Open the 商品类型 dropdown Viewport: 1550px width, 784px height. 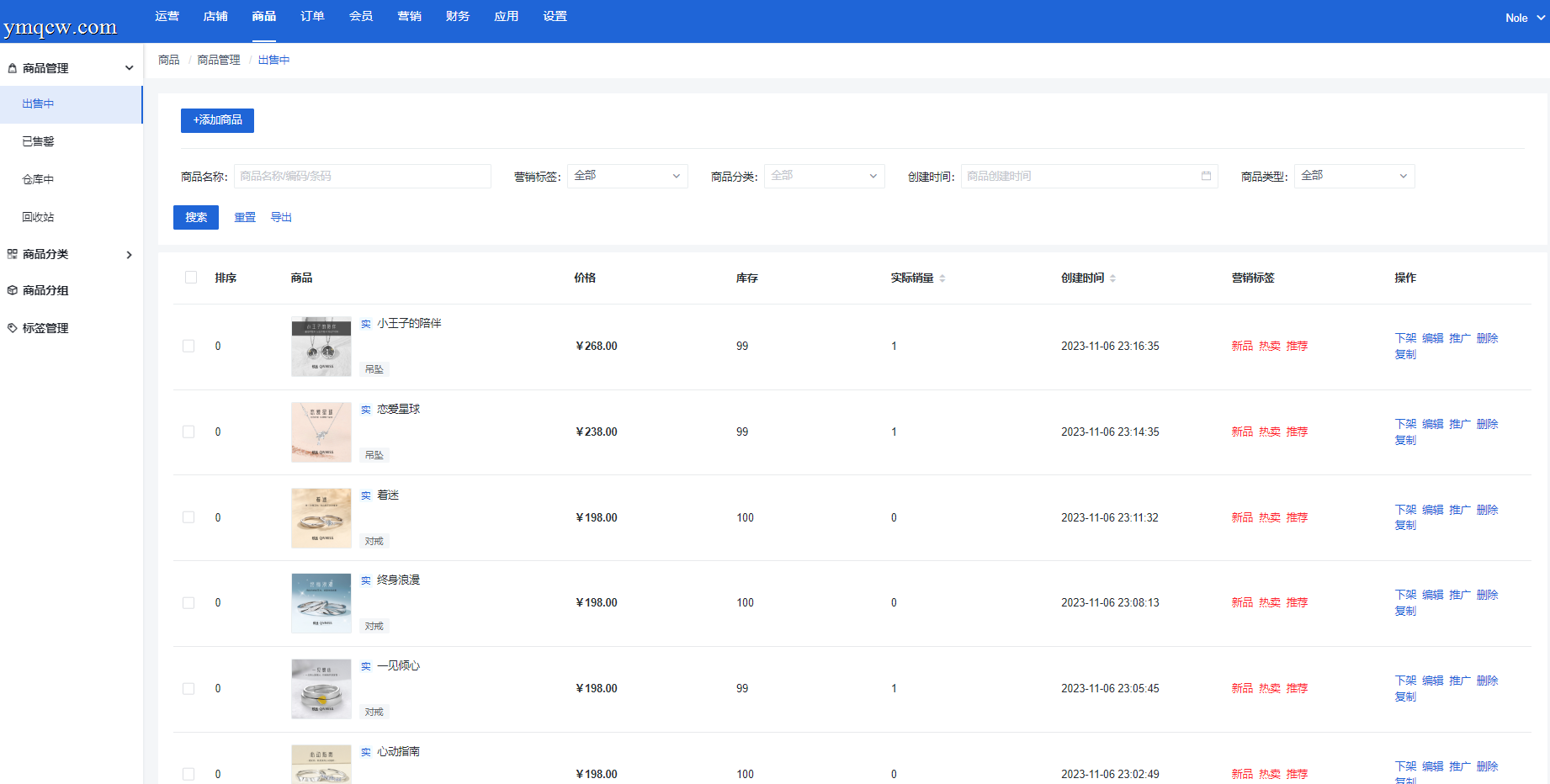[1355, 176]
